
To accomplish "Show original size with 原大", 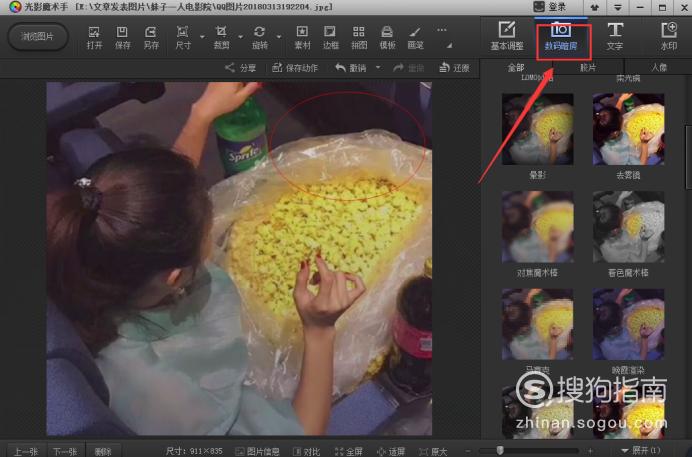I will coord(433,451).
